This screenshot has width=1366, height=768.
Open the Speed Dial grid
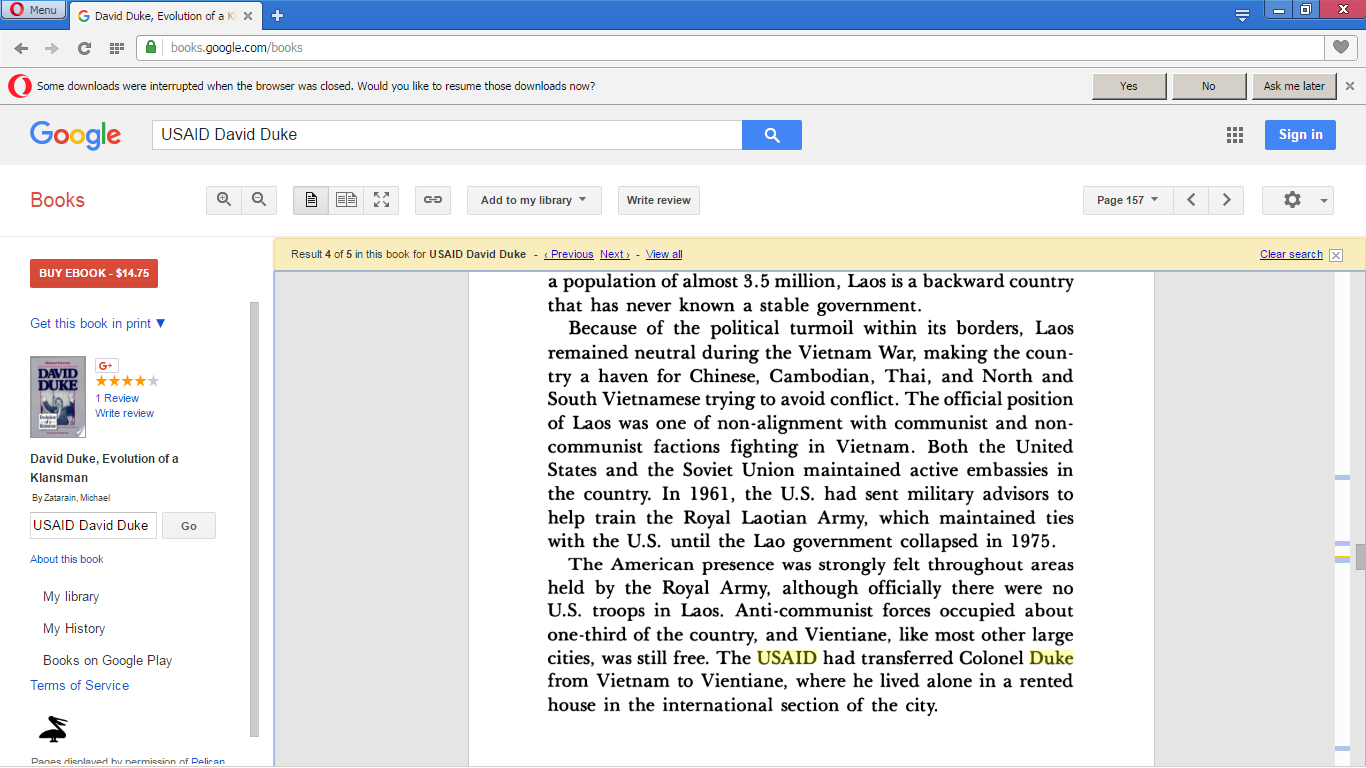(117, 48)
